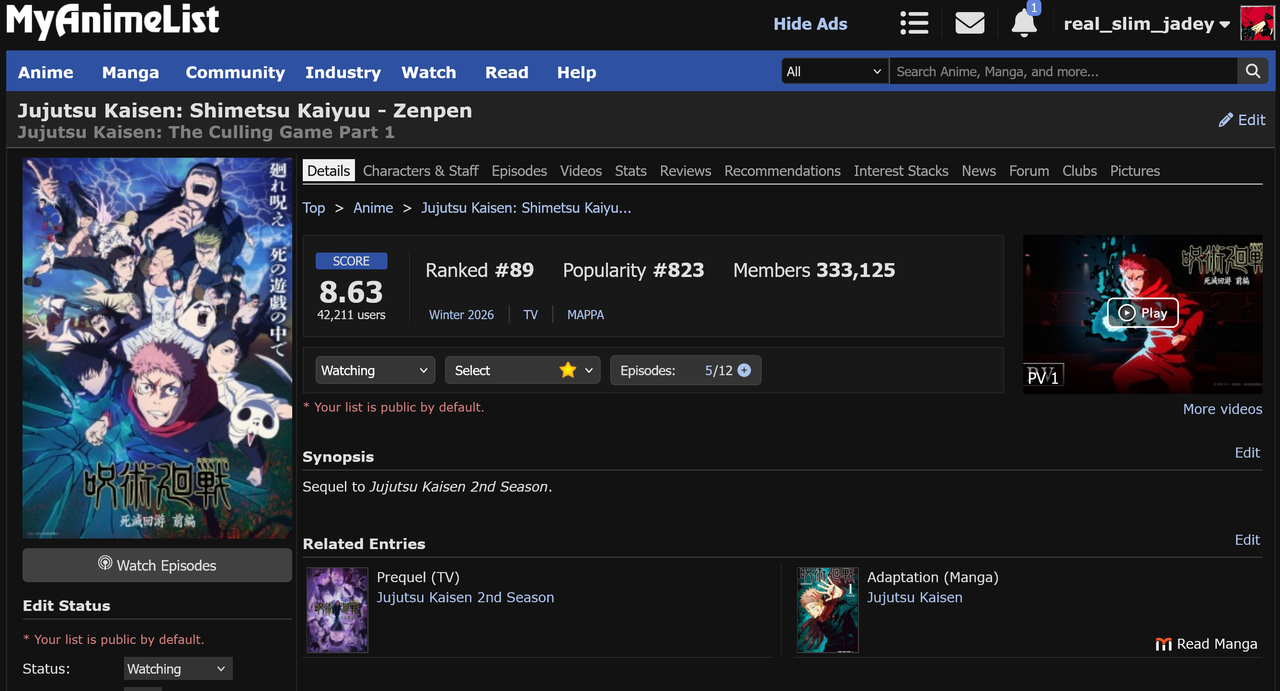Viewport: 1280px width, 691px height.
Task: Switch to the Reviews tab
Action: pyautogui.click(x=686, y=171)
